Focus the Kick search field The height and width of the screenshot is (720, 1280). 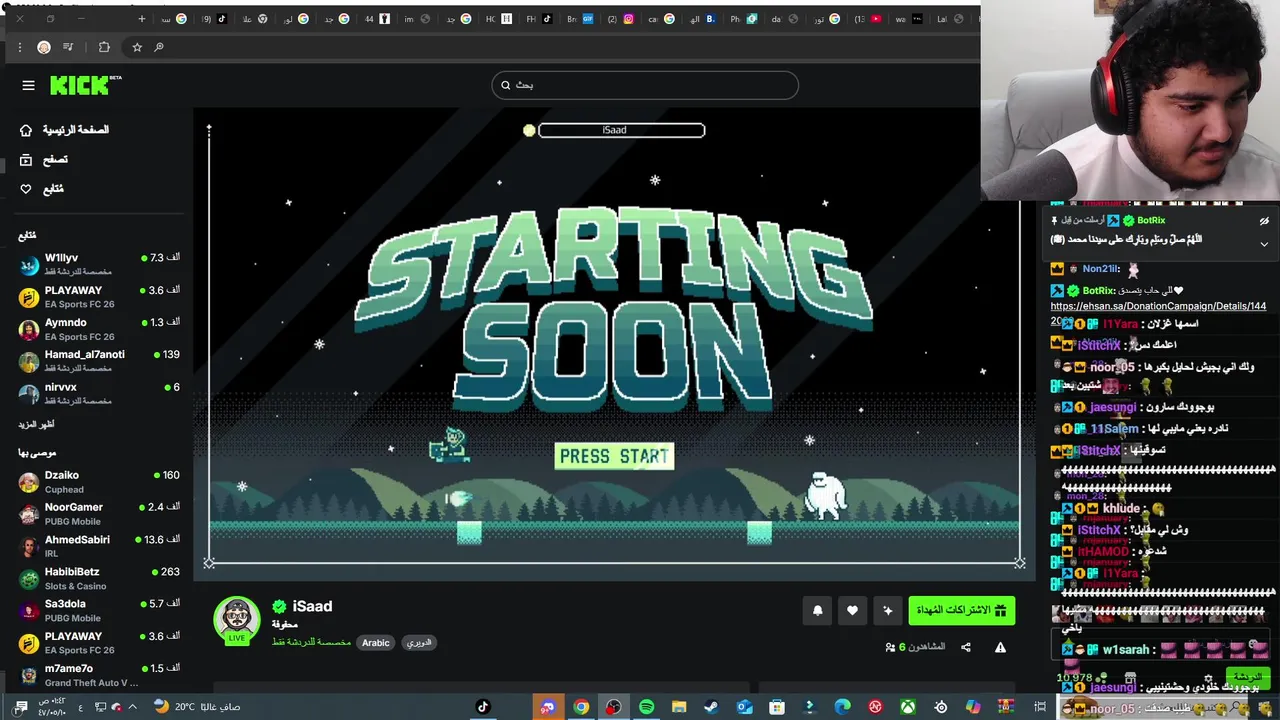645,85
